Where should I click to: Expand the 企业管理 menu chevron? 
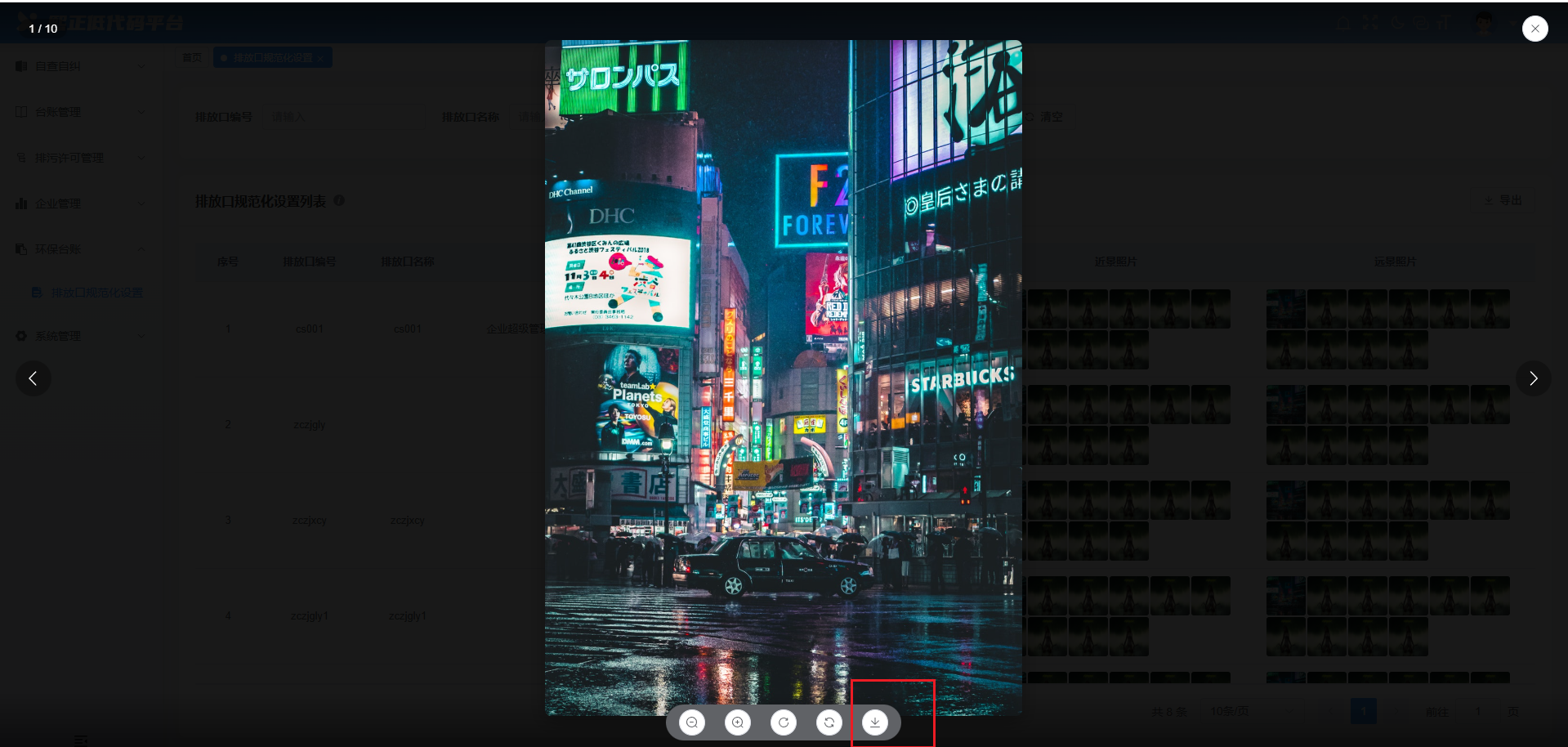(x=141, y=204)
